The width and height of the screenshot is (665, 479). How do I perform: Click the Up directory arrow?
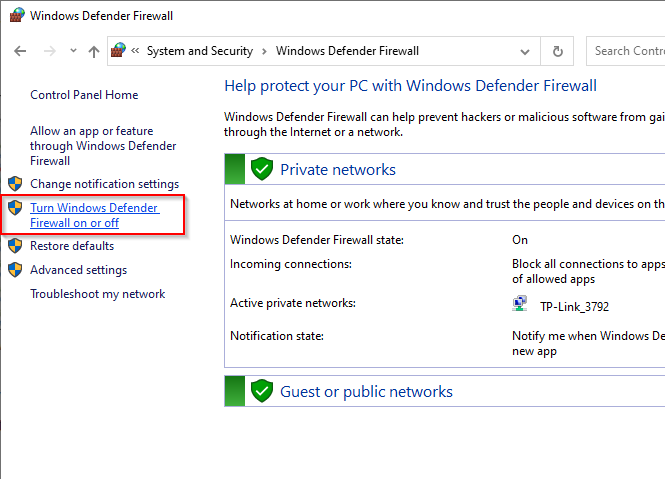[x=94, y=51]
